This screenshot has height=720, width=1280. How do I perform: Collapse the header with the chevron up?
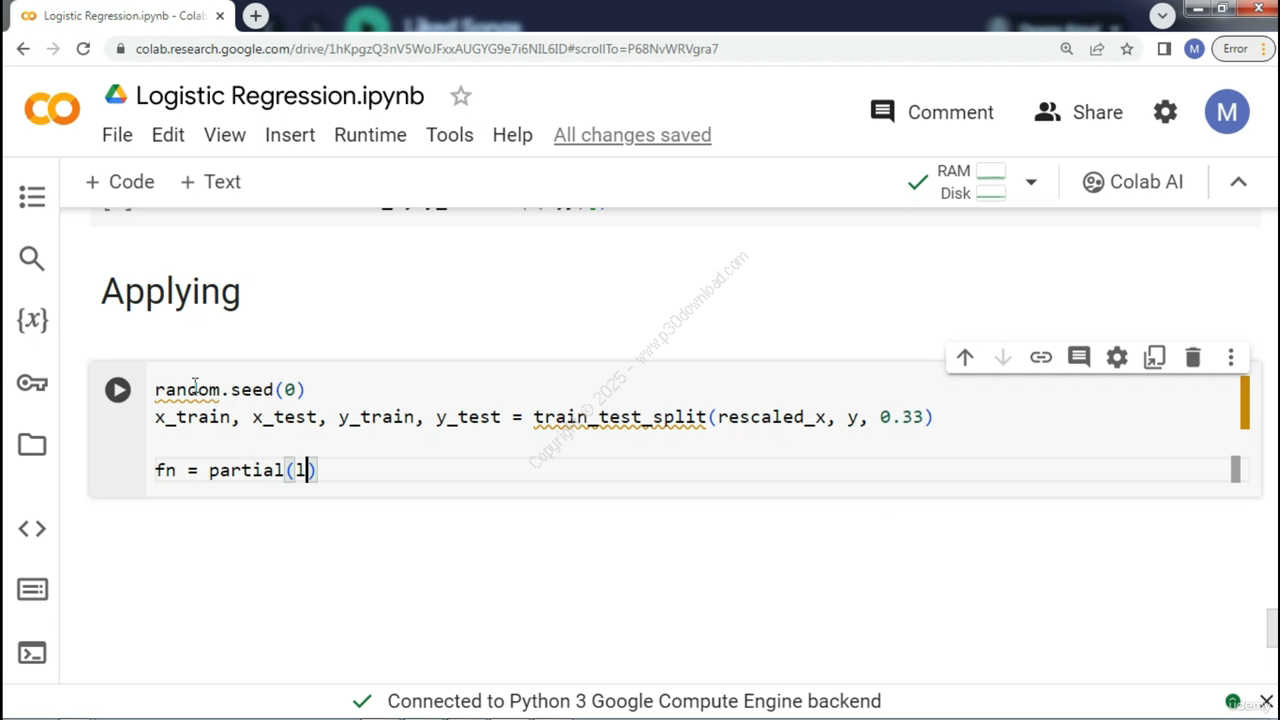pos(1238,182)
